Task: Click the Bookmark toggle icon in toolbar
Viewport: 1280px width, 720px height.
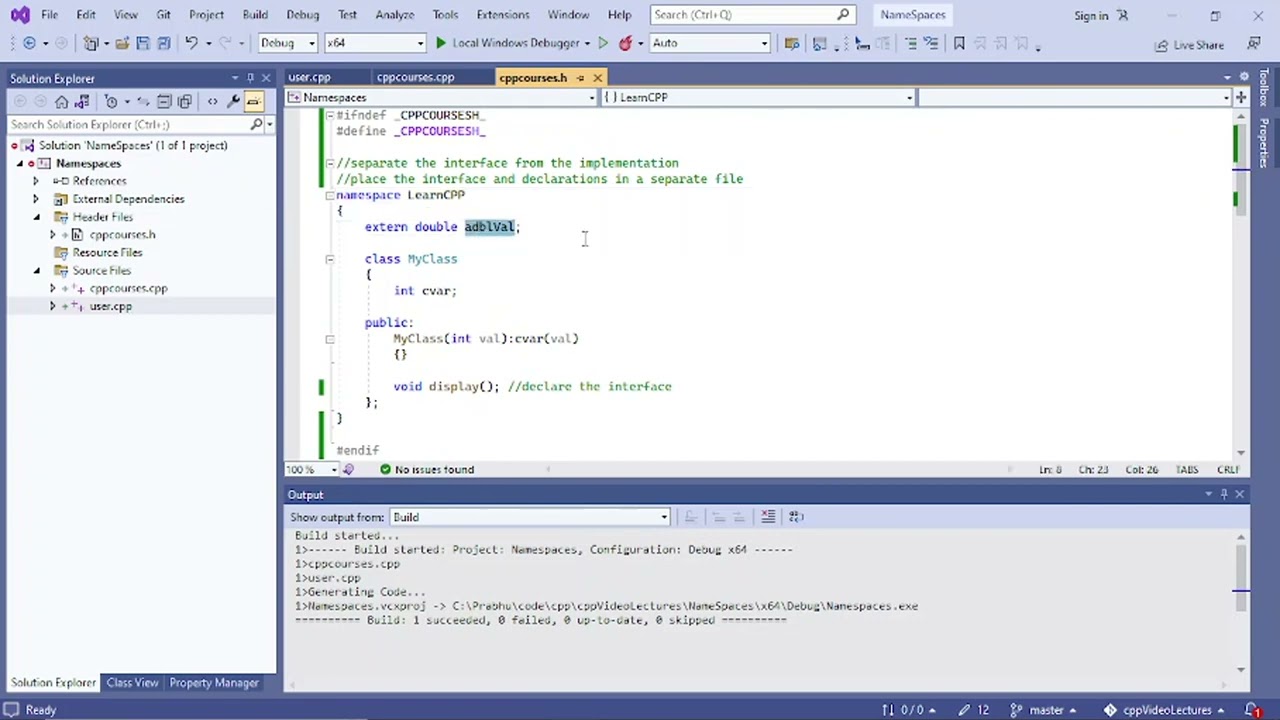Action: pos(959,43)
